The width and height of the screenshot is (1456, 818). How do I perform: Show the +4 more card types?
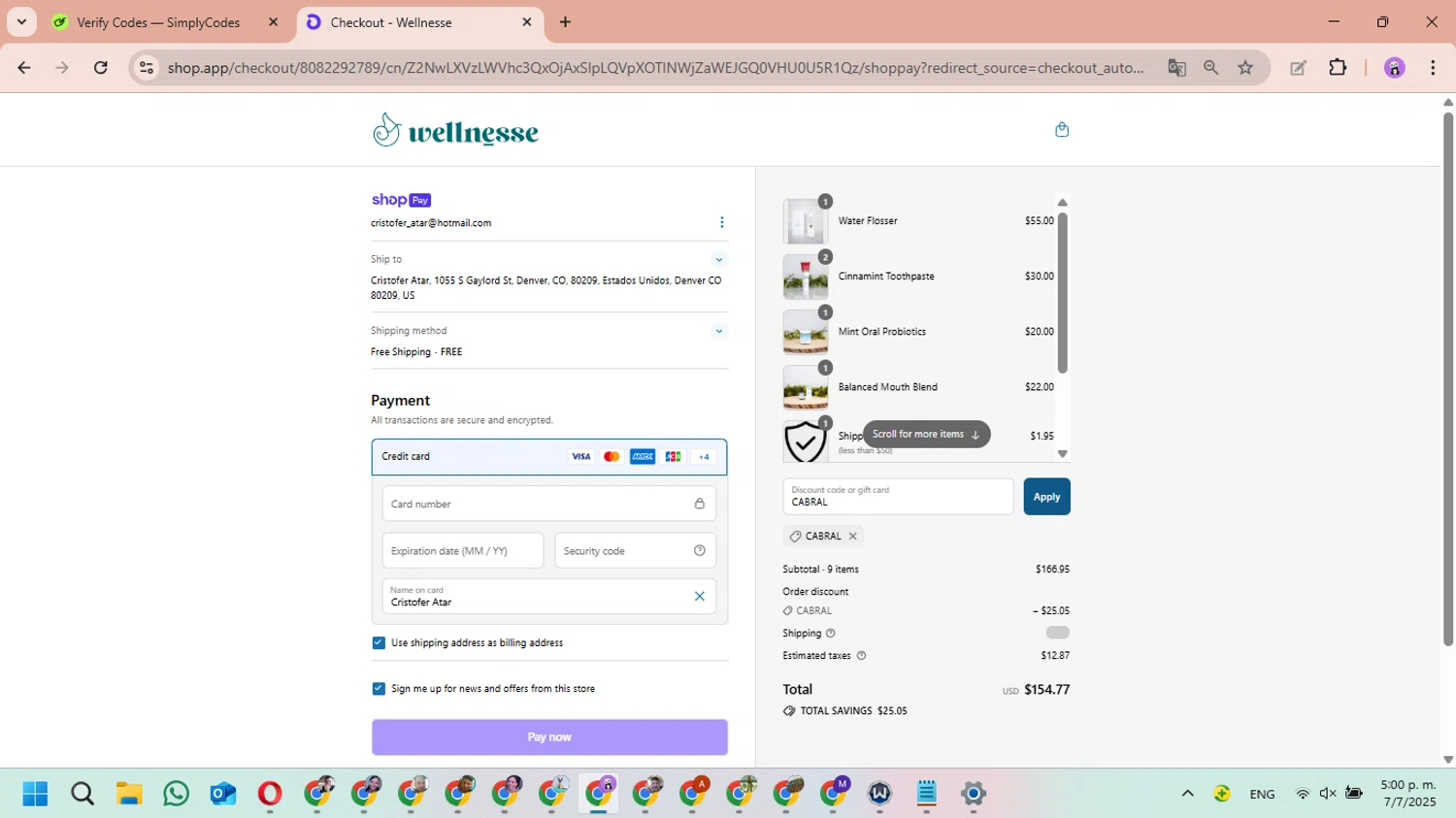[x=704, y=457]
